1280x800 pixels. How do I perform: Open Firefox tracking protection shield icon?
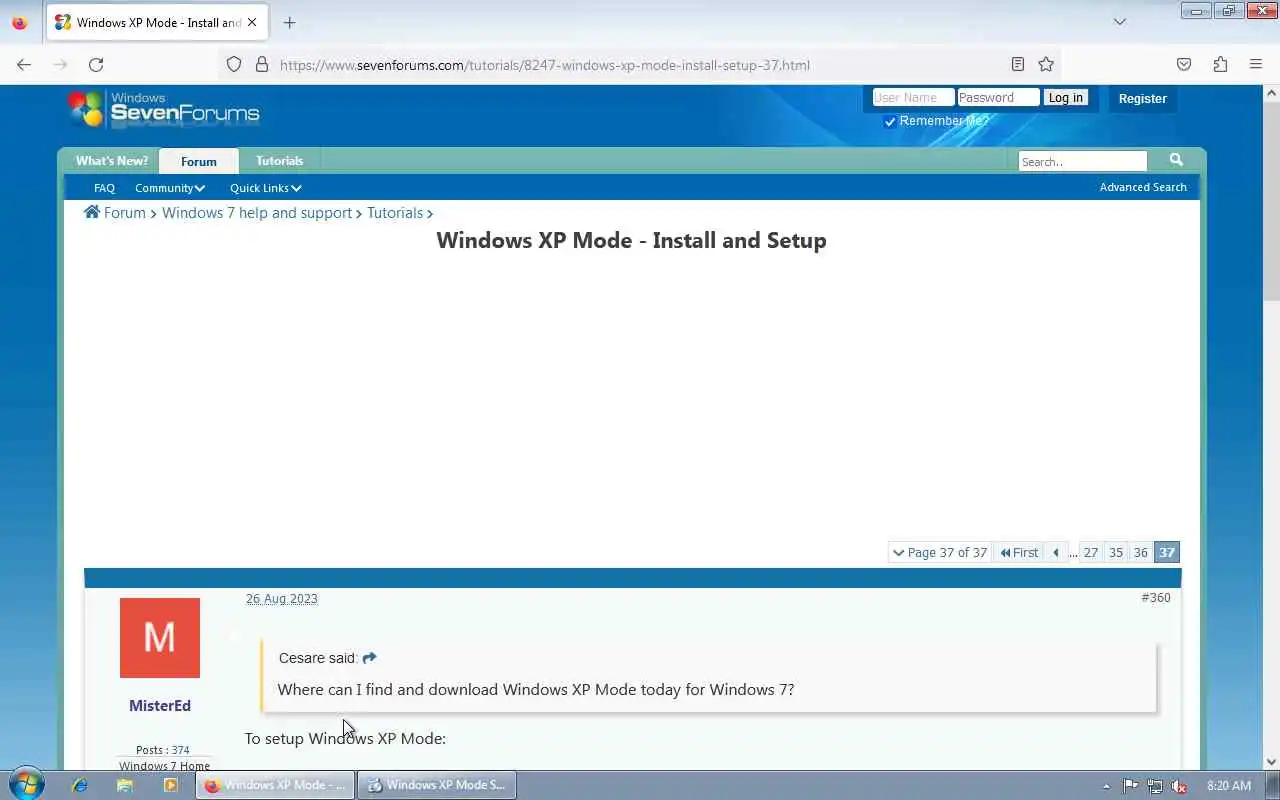coord(234,64)
